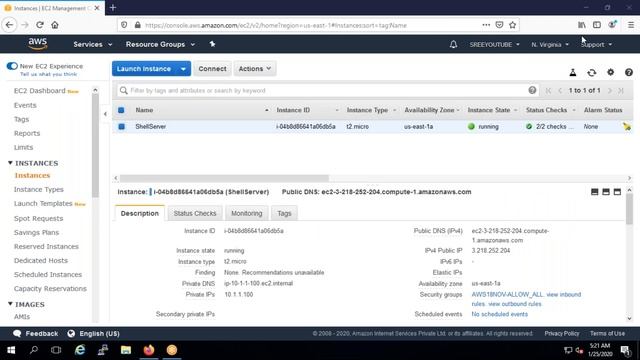
Task: Open Internet Explorer from the taskbar
Action: click(80, 350)
